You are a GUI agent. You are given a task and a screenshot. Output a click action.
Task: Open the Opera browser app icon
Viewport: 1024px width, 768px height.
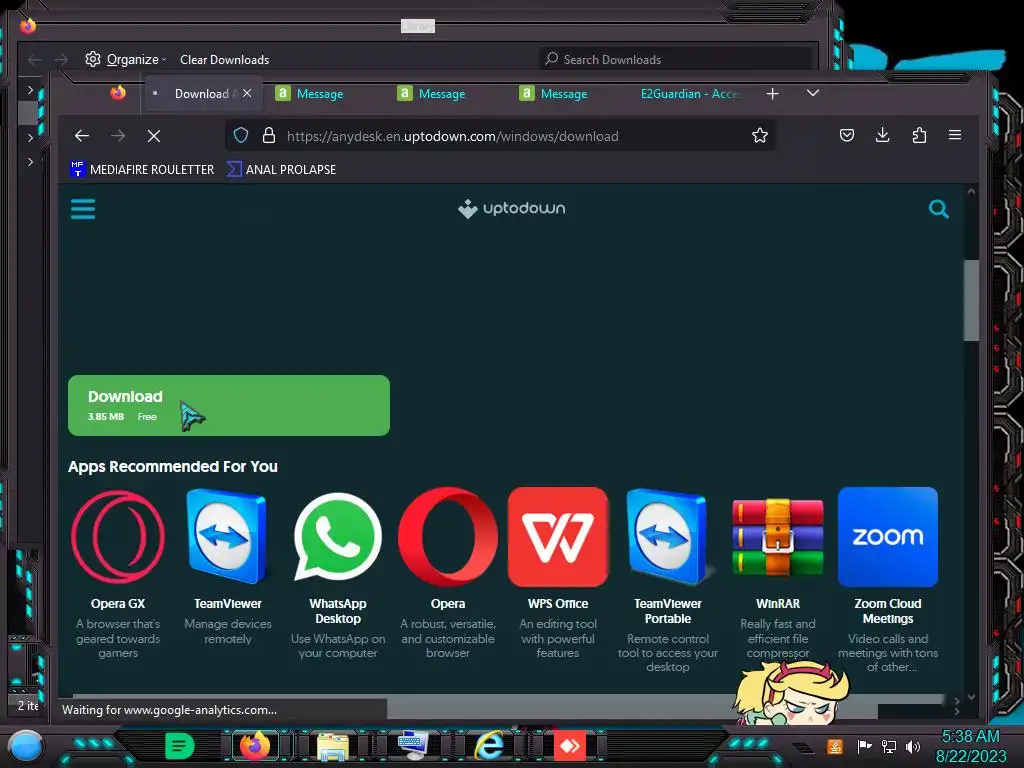tap(447, 536)
